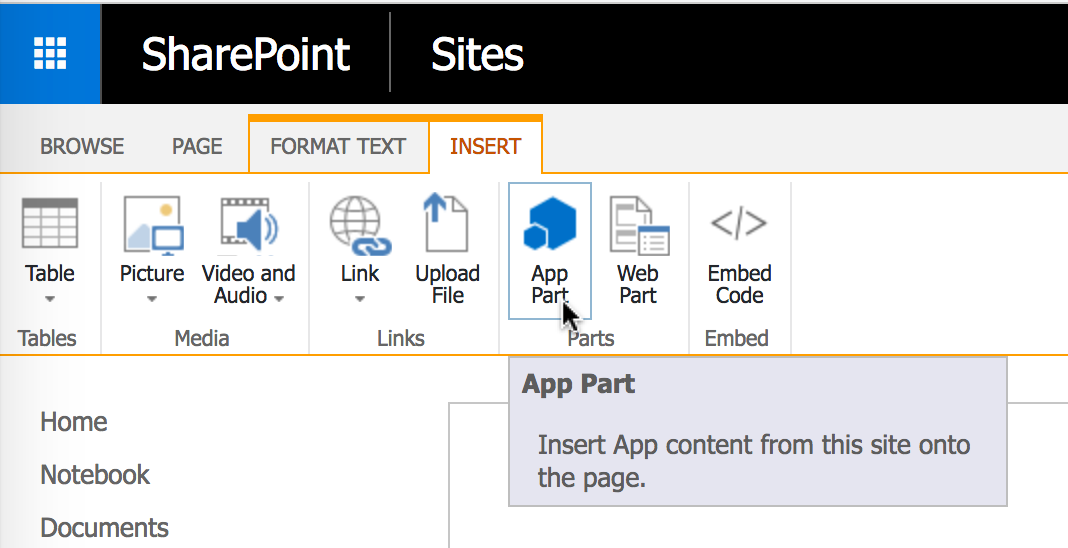Click the Sites link in header
The image size is (1068, 548).
[x=477, y=54]
